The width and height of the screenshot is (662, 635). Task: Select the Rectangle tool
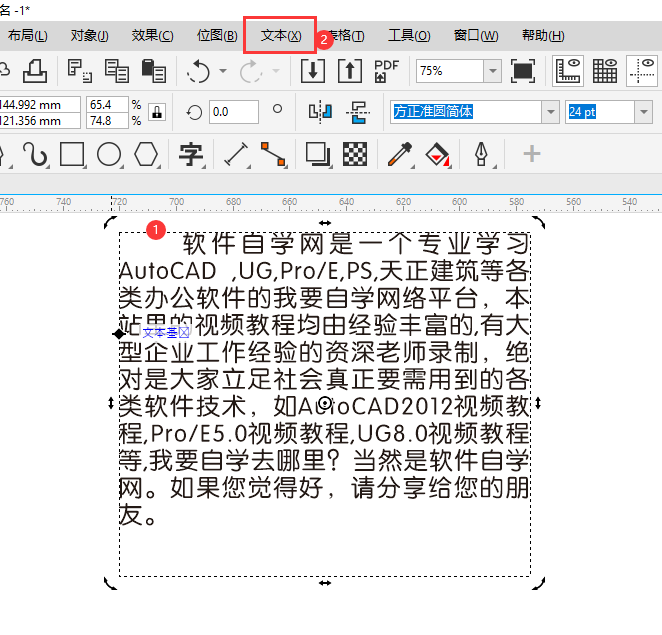click(72, 154)
